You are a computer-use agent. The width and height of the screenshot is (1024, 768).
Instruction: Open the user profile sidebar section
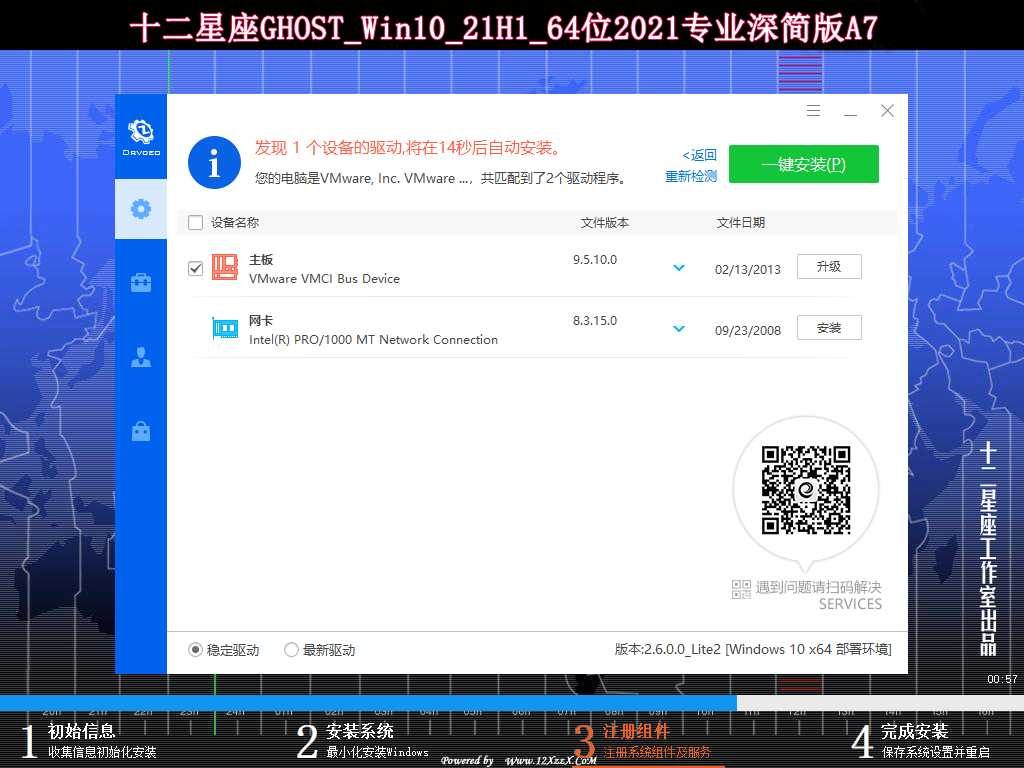141,357
